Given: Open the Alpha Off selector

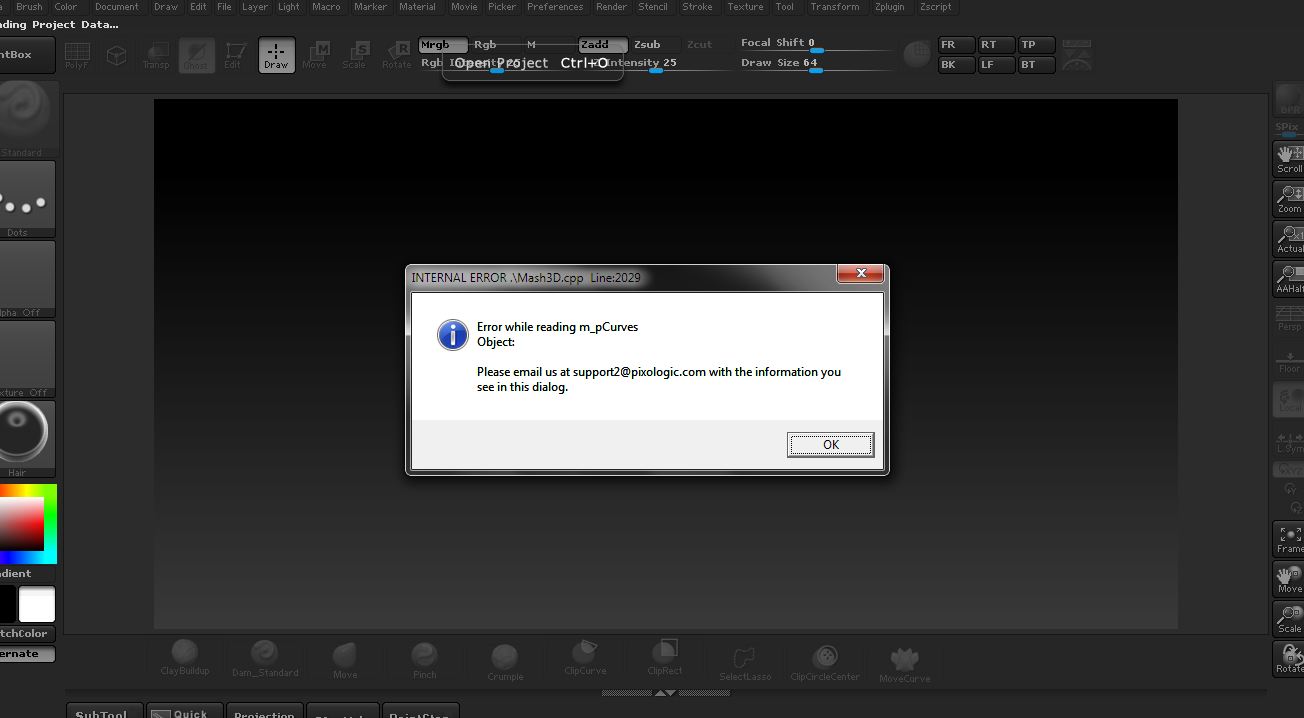Looking at the screenshot, I should point(25,279).
